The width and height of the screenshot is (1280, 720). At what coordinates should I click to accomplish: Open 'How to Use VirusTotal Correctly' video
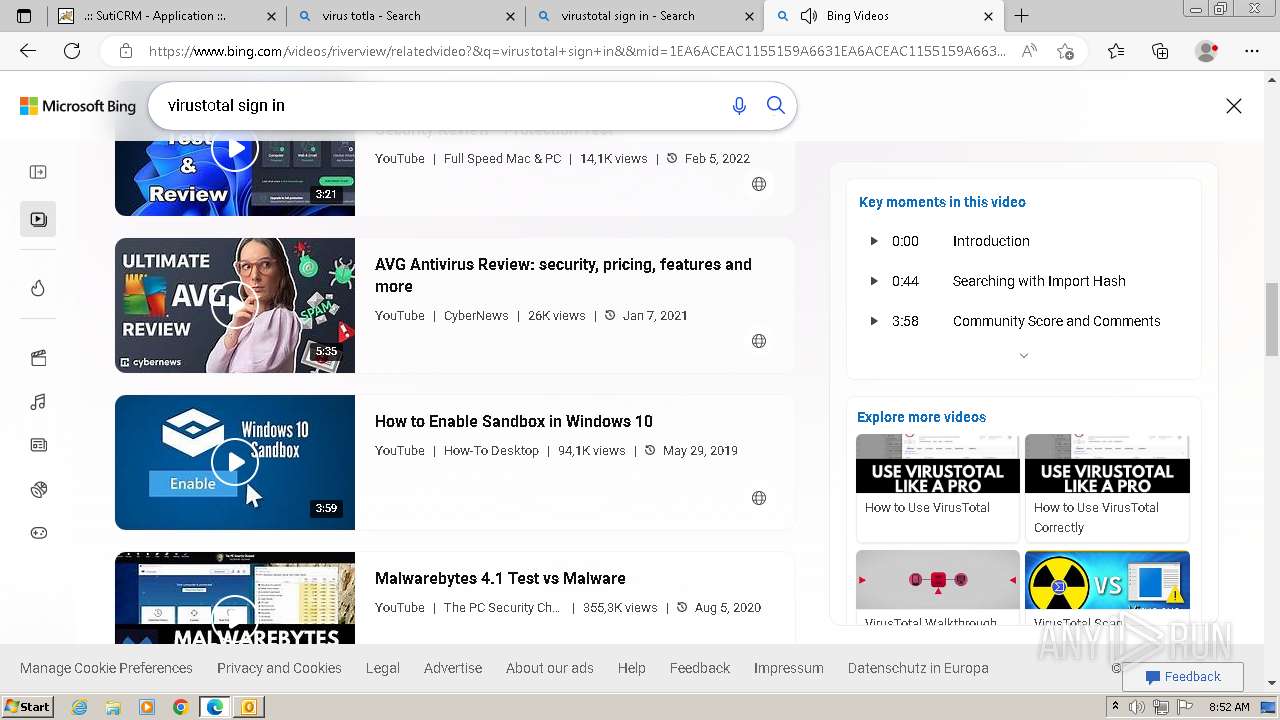point(1107,487)
